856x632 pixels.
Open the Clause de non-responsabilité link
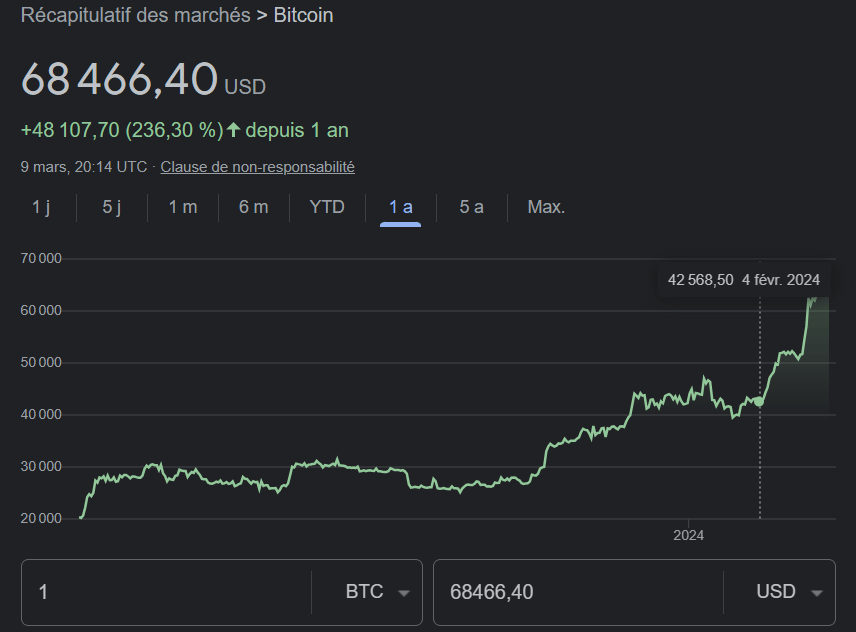point(257,167)
